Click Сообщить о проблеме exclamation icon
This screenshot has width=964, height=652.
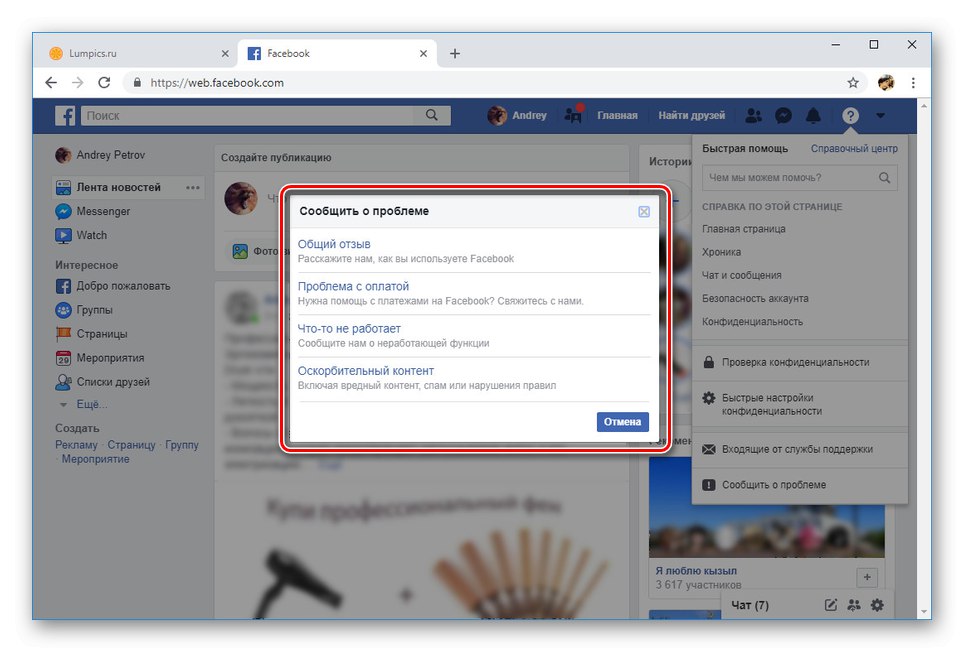(x=708, y=485)
